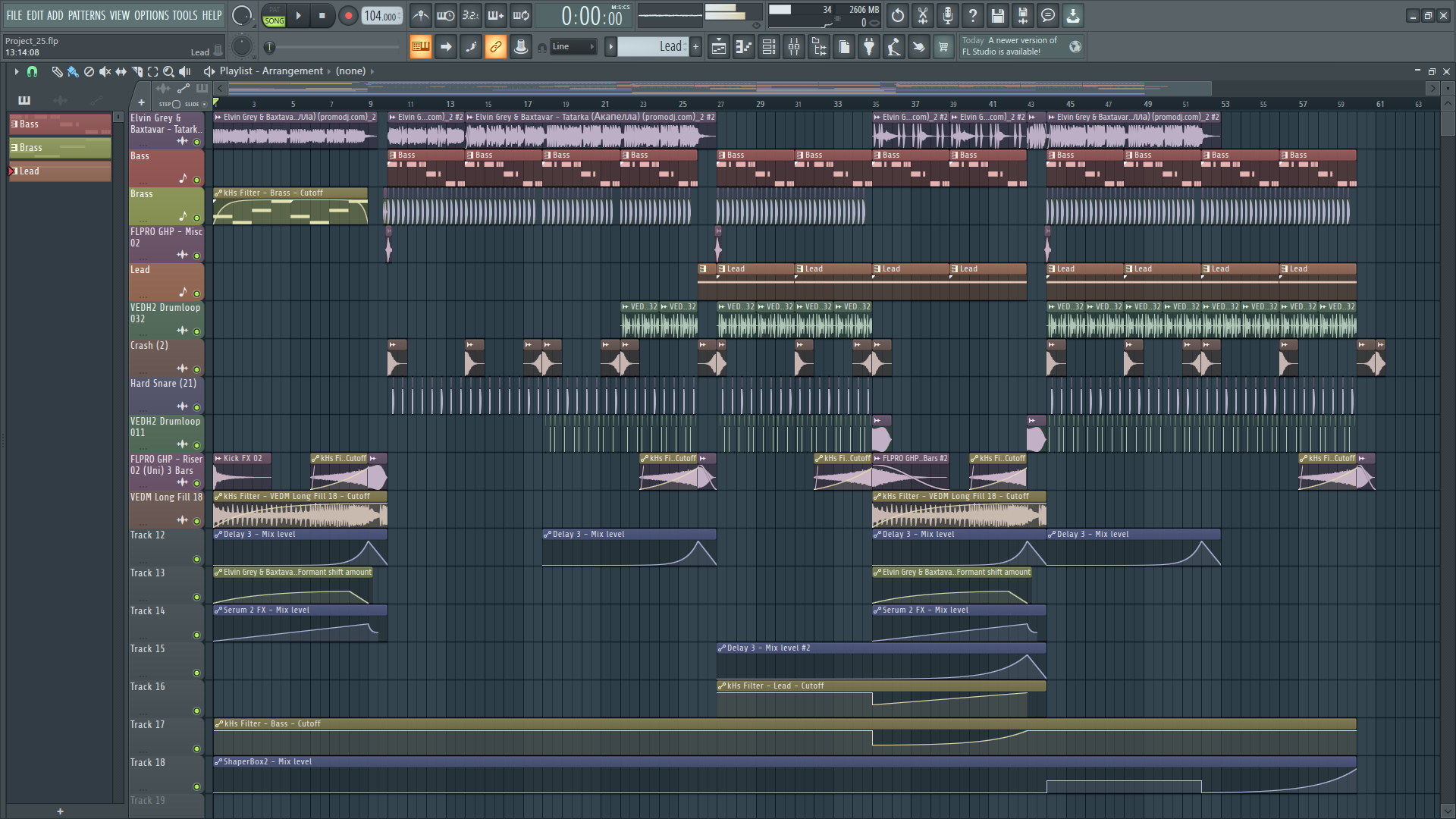Open the Mixer window icon
1456x819 pixels.
pos(793,47)
